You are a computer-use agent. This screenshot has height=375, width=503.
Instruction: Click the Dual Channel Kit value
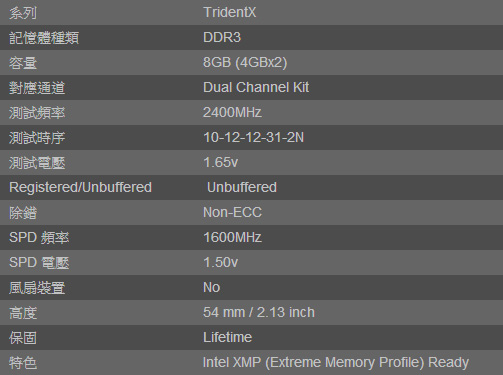pos(256,87)
